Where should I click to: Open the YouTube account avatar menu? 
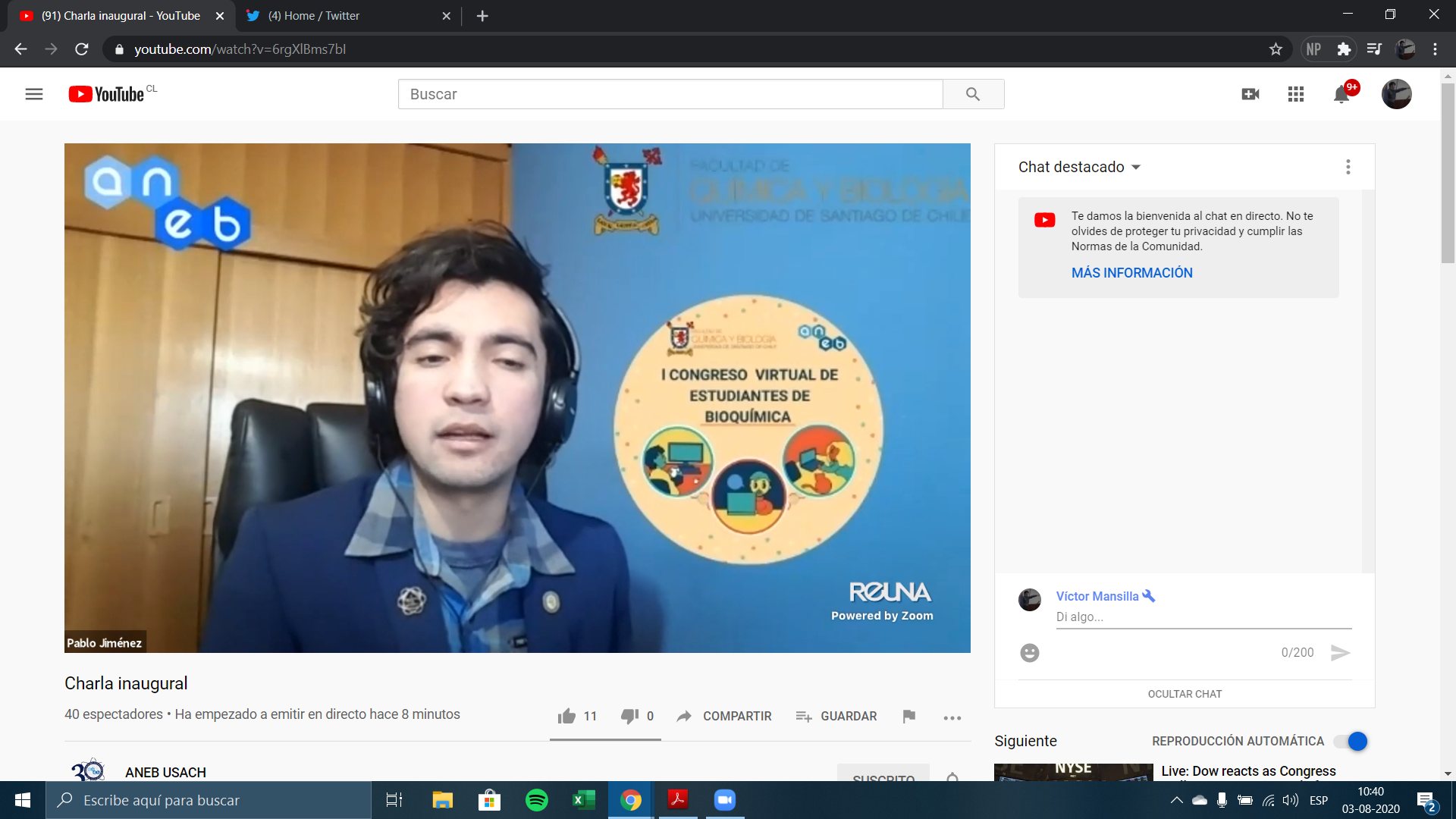pyautogui.click(x=1396, y=94)
